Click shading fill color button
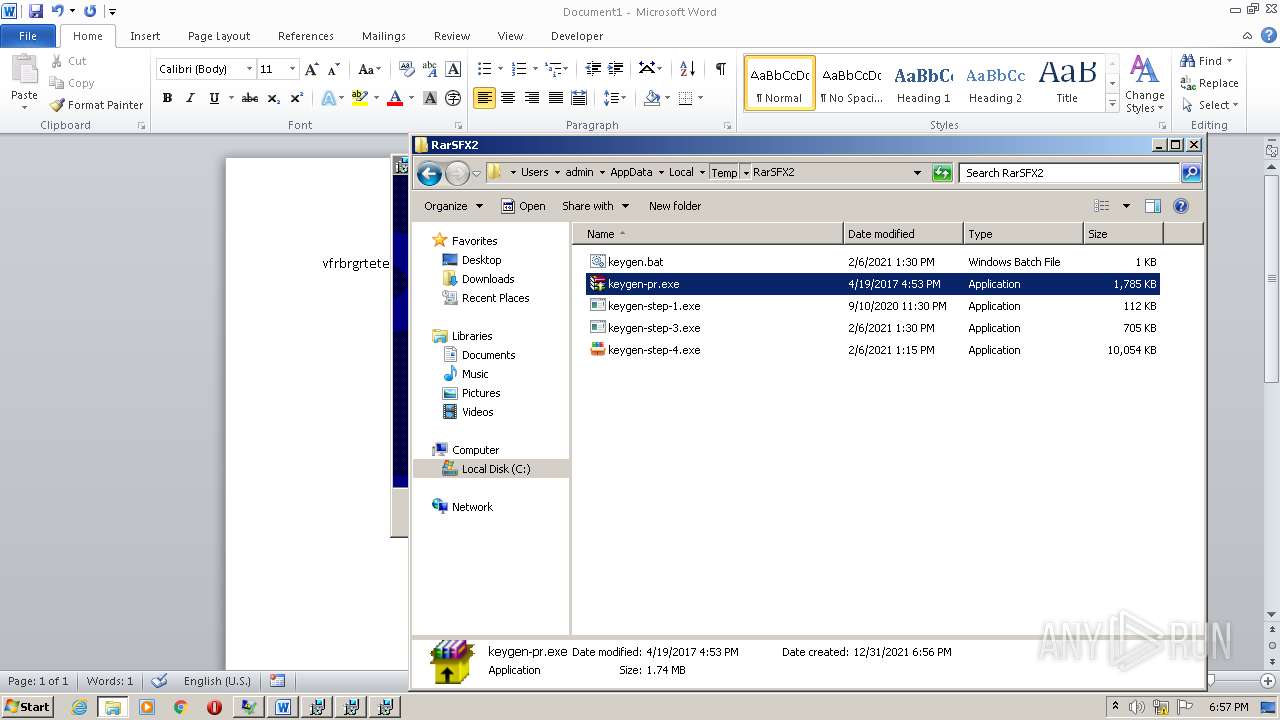This screenshot has height=720, width=1280. tap(652, 98)
